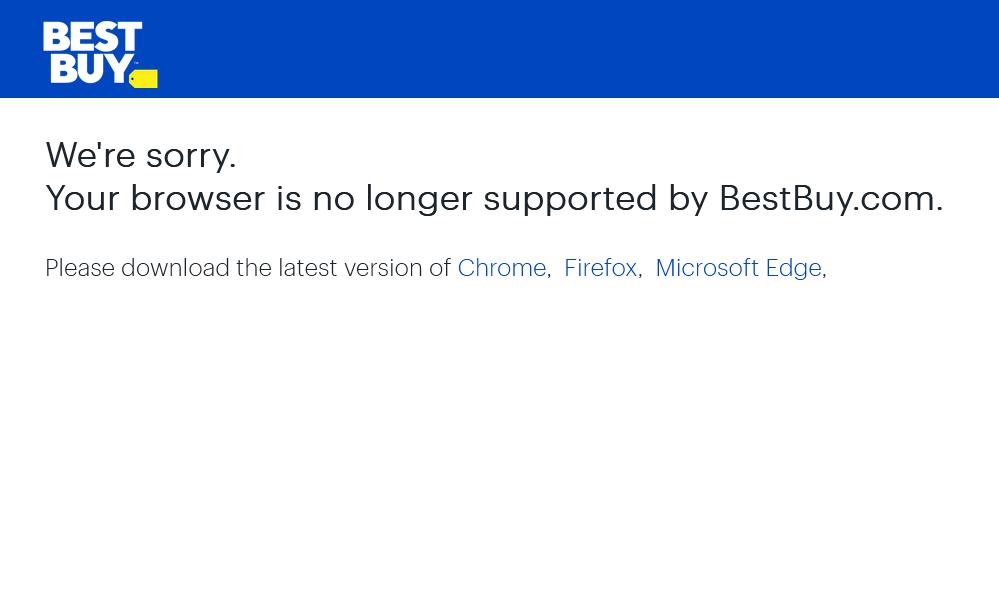Screen dimensions: 999x598
Task: Click BestBuy.com in the heading text
Action: pyautogui.click(x=826, y=197)
